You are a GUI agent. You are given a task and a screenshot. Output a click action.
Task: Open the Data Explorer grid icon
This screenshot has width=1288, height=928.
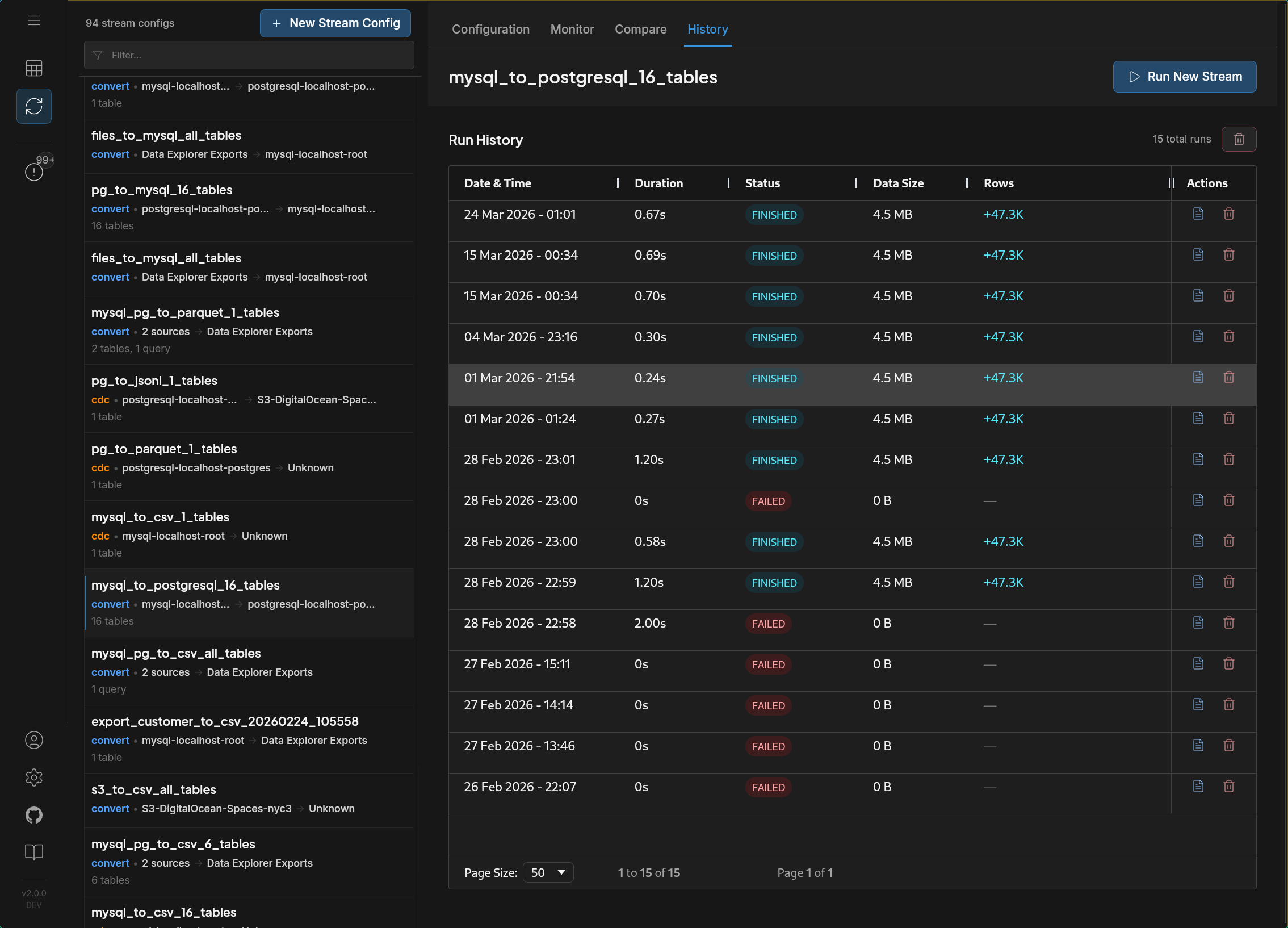click(x=34, y=68)
